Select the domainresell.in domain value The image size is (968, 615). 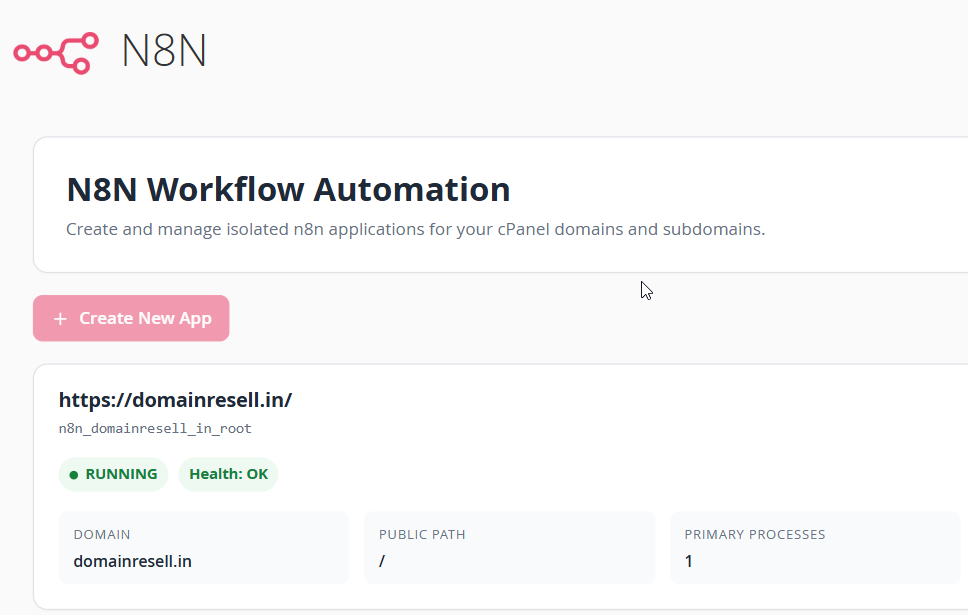133,561
